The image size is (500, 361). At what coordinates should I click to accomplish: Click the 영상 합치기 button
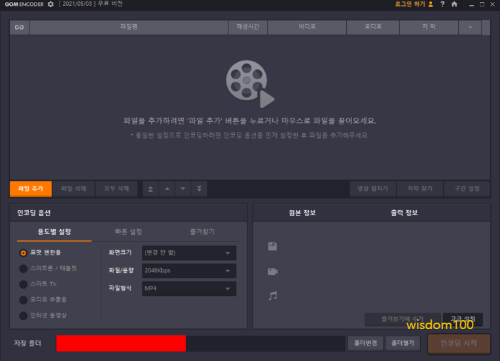(x=373, y=189)
